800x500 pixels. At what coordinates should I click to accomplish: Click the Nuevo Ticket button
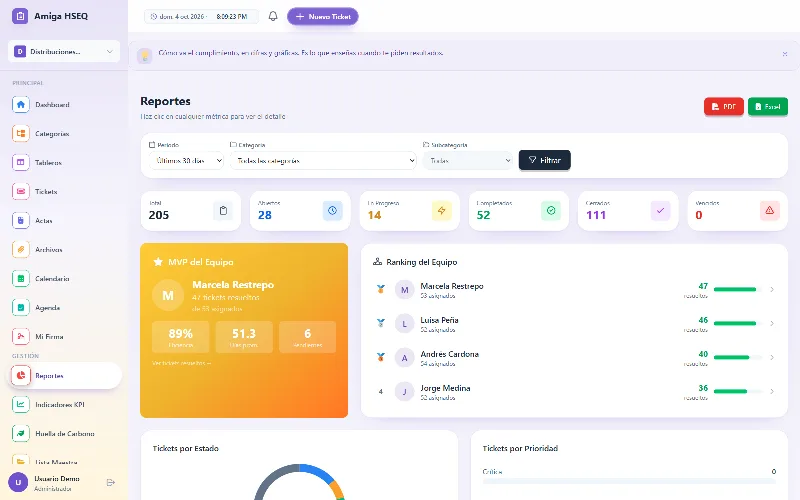coord(322,16)
